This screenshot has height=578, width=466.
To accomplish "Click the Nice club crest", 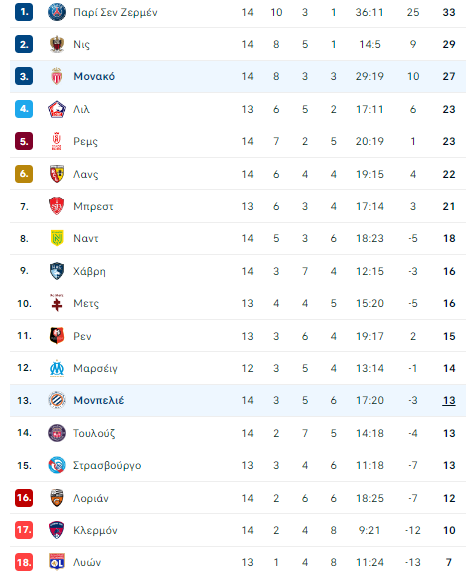I will [57, 44].
